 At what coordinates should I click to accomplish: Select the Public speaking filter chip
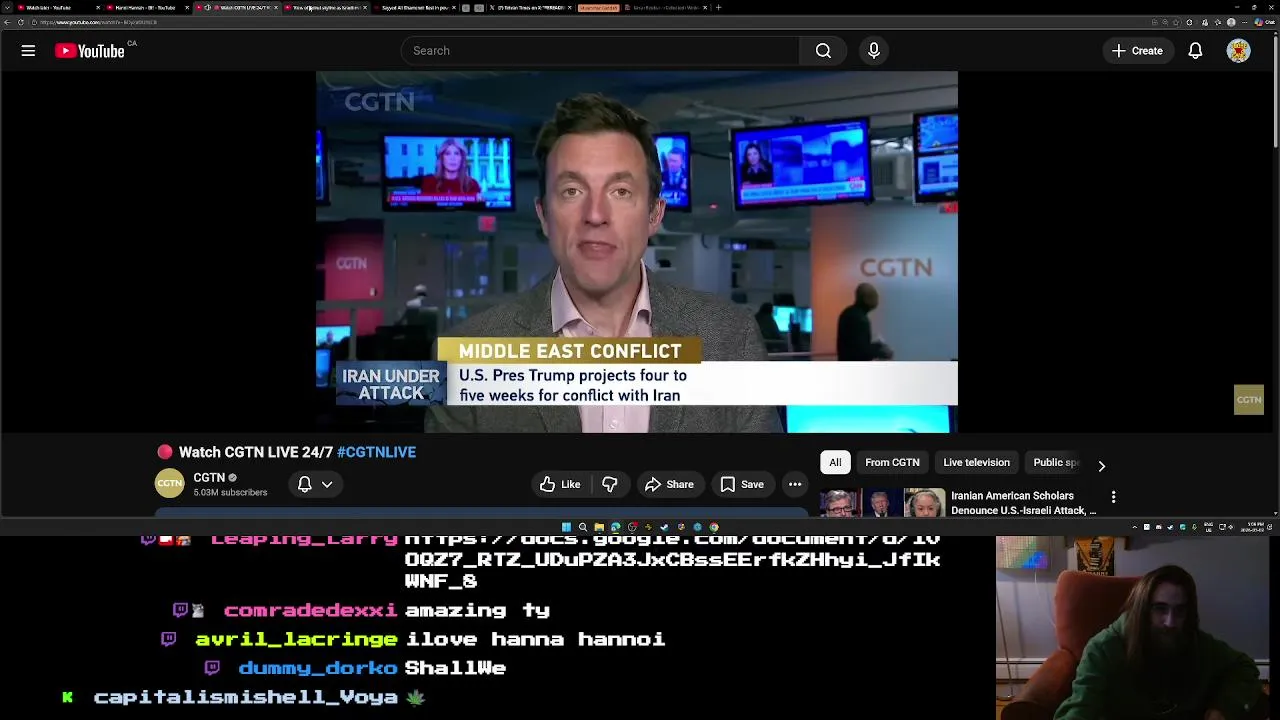tap(1056, 462)
